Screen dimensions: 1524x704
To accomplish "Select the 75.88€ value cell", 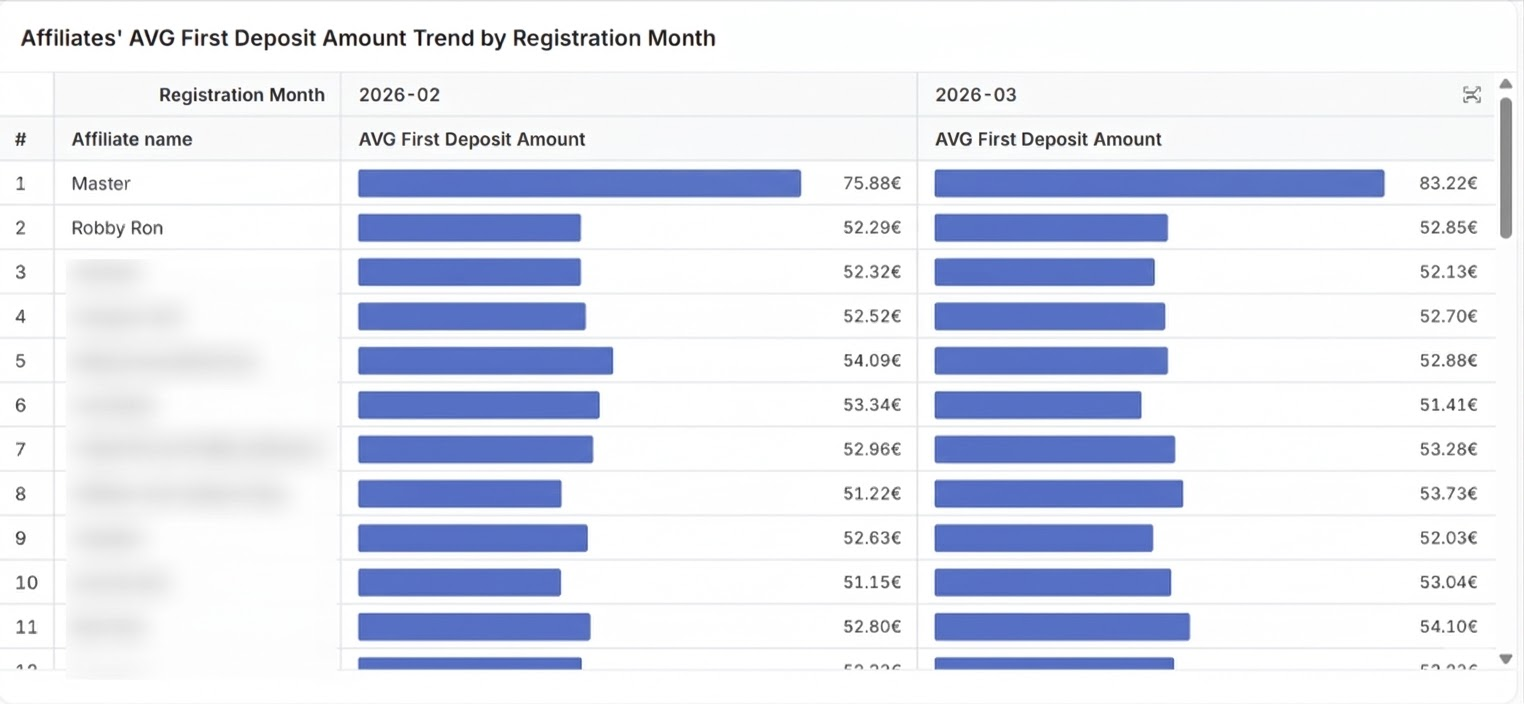I will [x=871, y=183].
